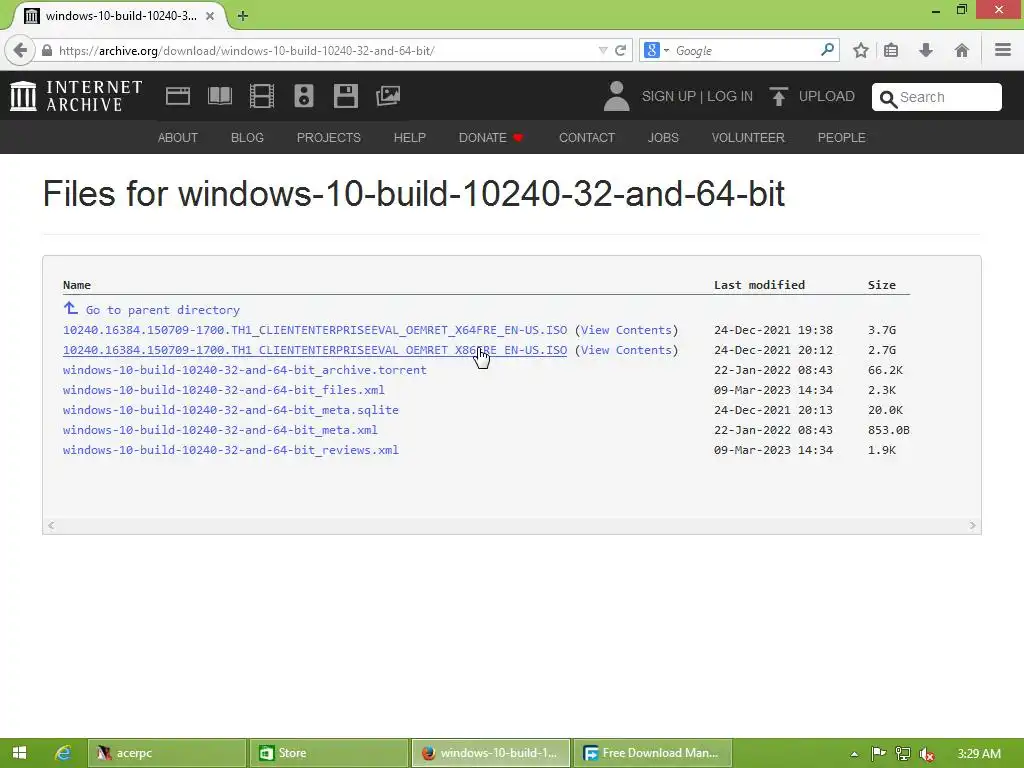This screenshot has width=1024, height=768.
Task: Open the _archive.torrent file link
Action: pos(244,370)
